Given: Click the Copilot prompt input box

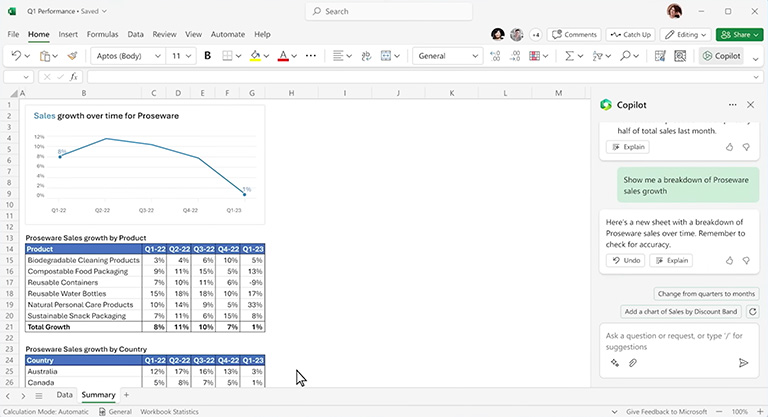Looking at the screenshot, I should click(675, 340).
